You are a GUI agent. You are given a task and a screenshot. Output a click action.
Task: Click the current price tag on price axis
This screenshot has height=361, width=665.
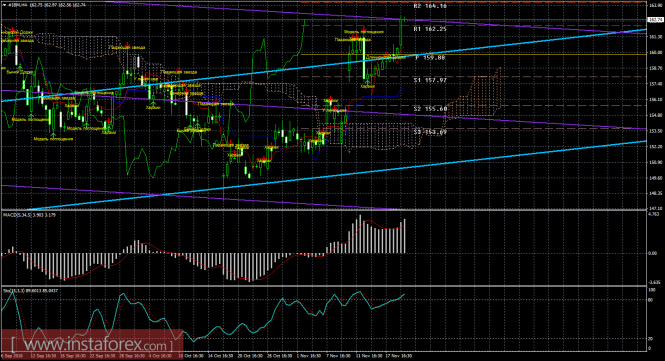[x=656, y=20]
